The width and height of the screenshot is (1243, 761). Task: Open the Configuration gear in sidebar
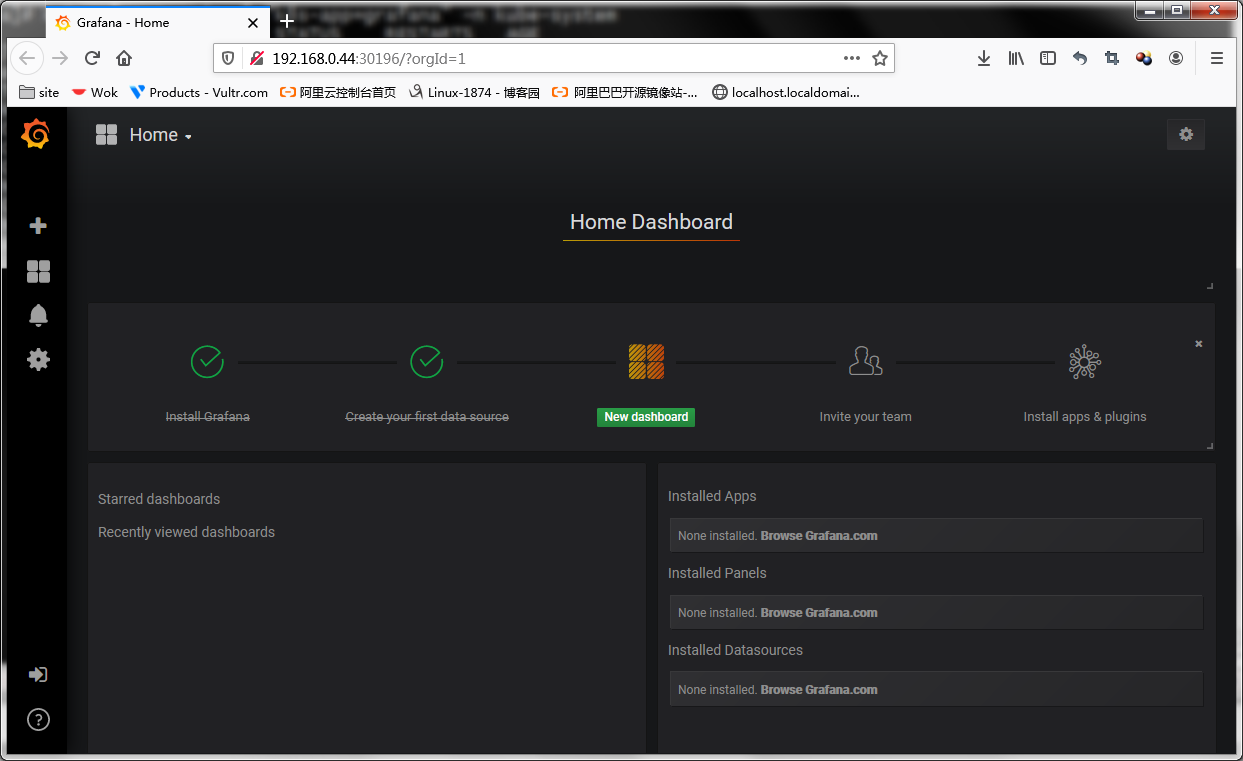38,359
